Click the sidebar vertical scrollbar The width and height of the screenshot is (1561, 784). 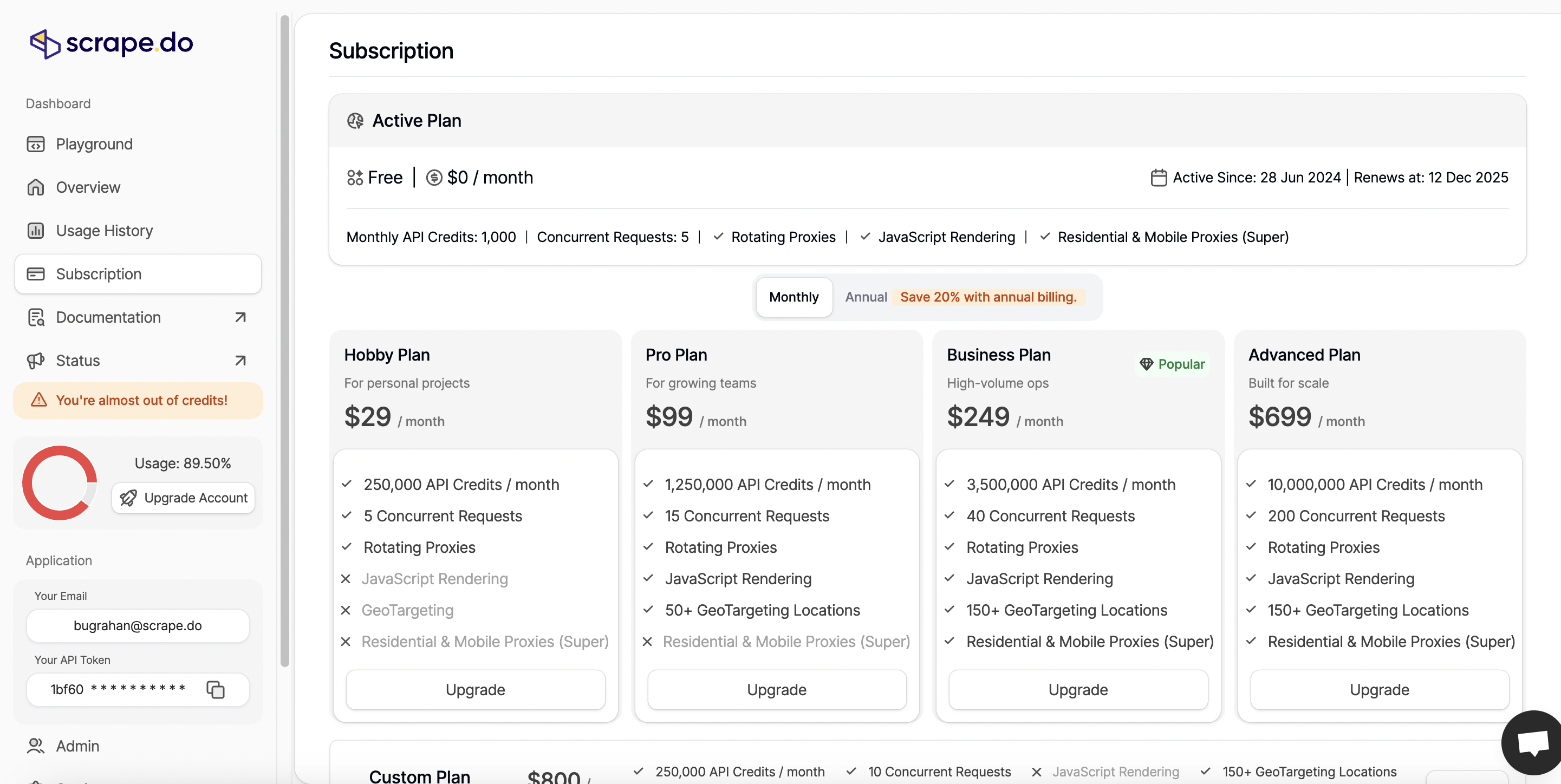pos(284,339)
